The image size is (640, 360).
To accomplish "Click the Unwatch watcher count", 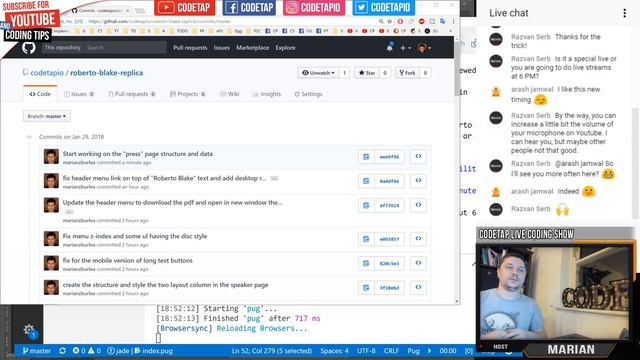I will click(x=344, y=73).
